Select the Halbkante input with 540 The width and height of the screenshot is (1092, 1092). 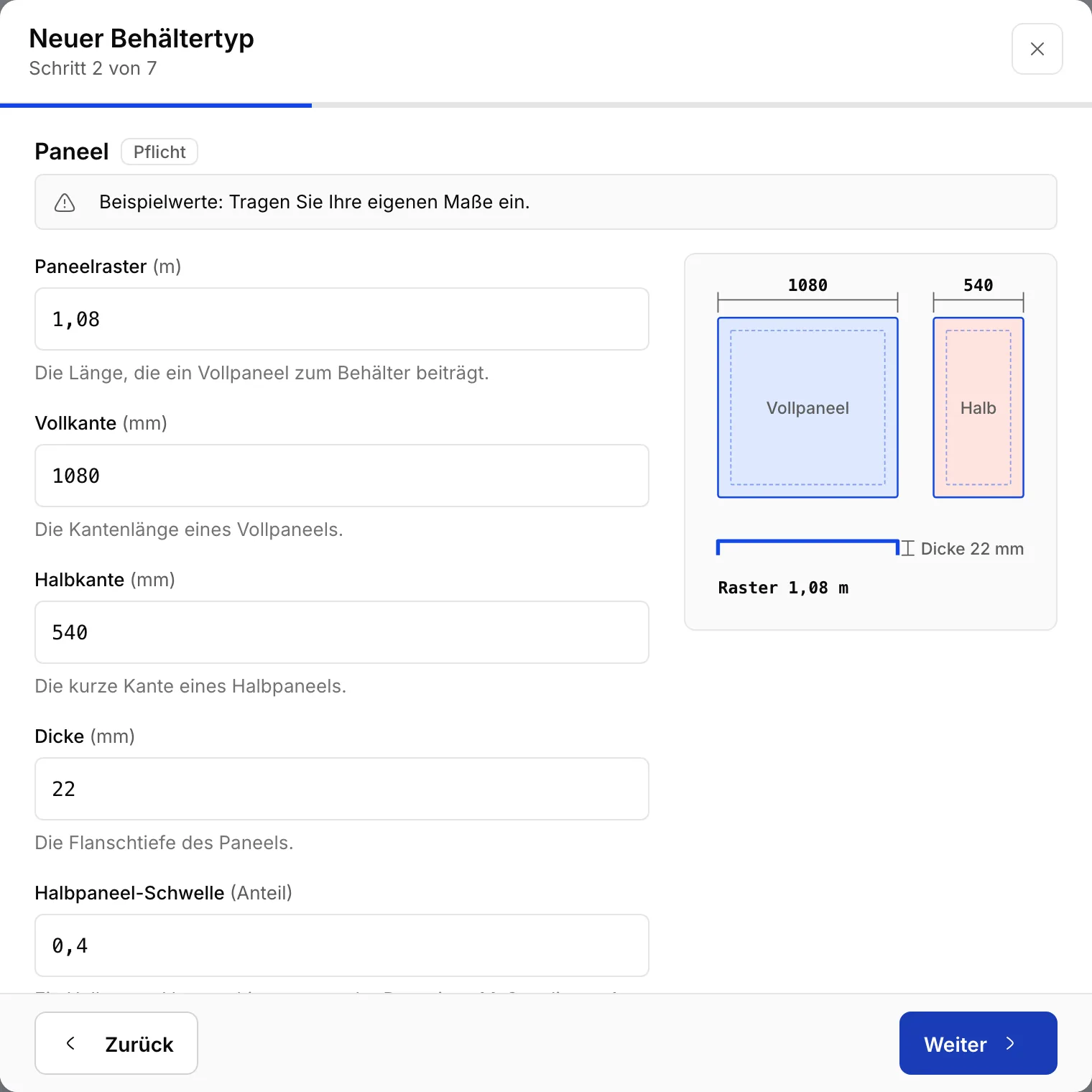tap(342, 632)
